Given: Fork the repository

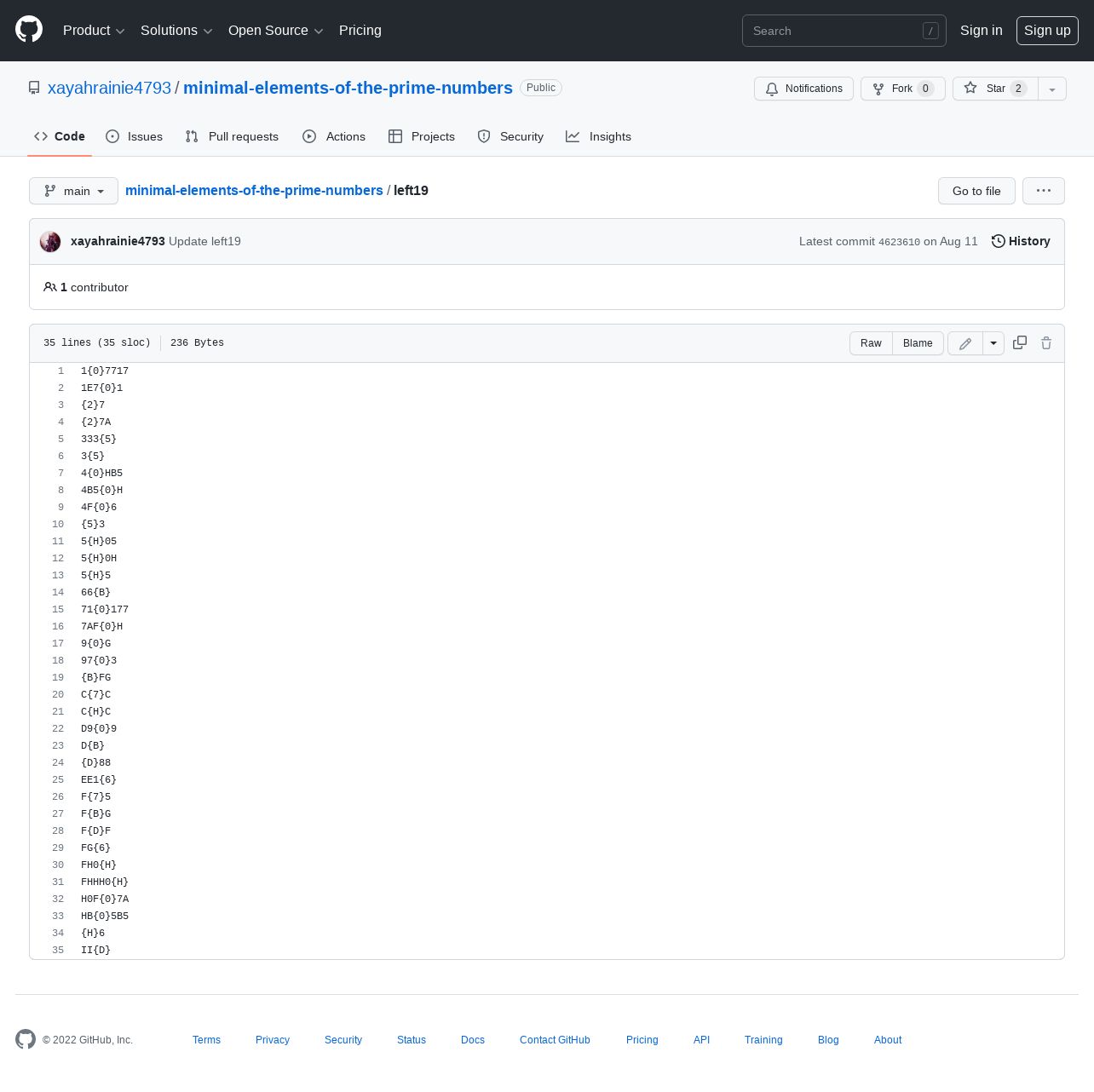Looking at the screenshot, I should pyautogui.click(x=902, y=89).
